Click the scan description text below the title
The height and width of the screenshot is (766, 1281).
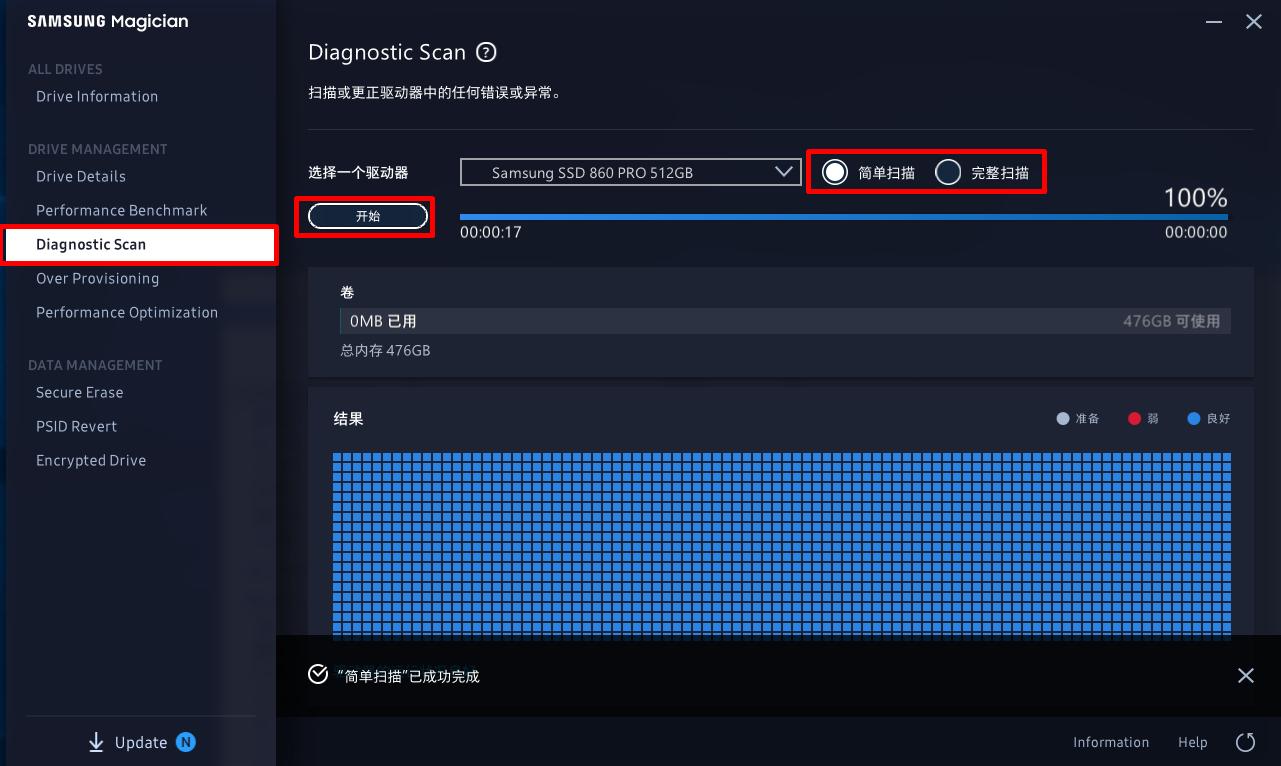(x=434, y=93)
